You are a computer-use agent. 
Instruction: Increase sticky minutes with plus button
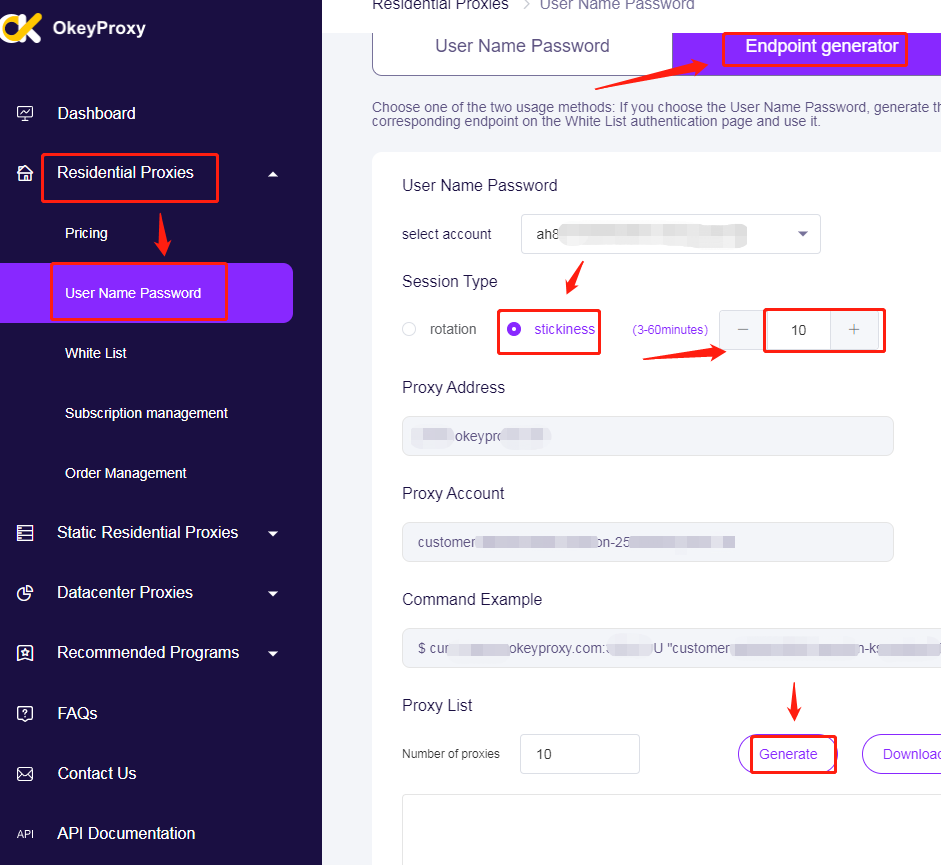(854, 330)
